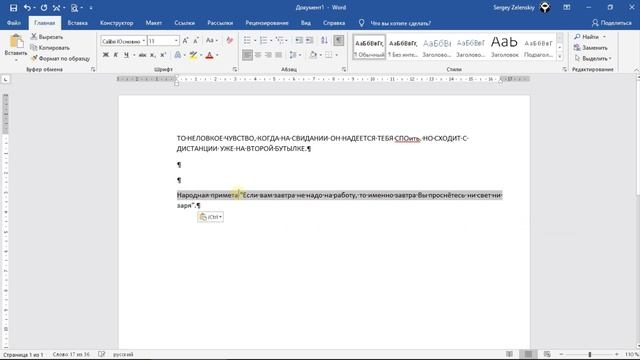Click the Поделиться share button

click(611, 23)
